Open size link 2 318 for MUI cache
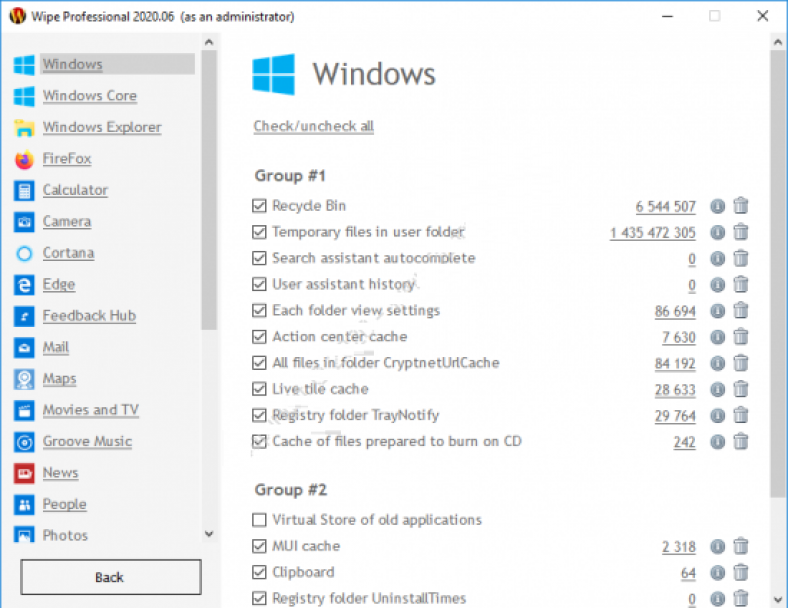The width and height of the screenshot is (788, 608). (678, 547)
